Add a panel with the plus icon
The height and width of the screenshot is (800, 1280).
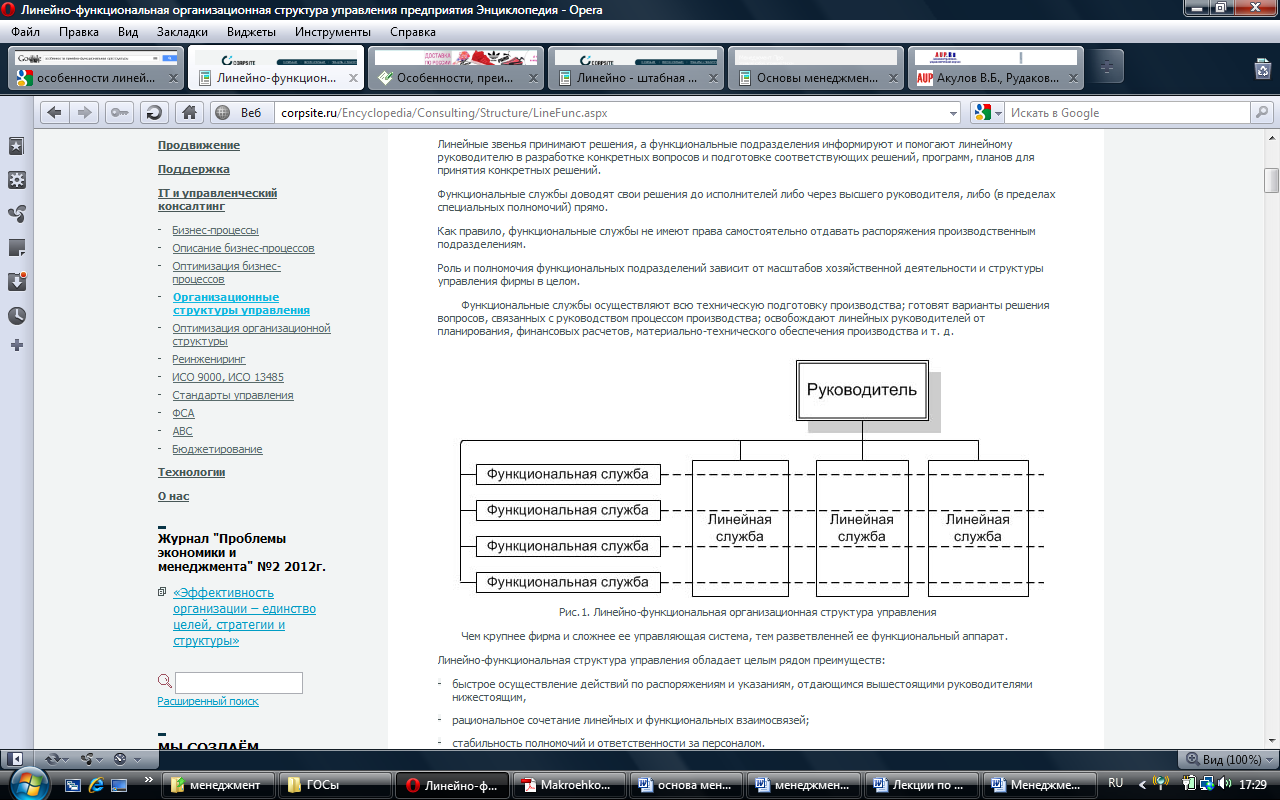17,345
